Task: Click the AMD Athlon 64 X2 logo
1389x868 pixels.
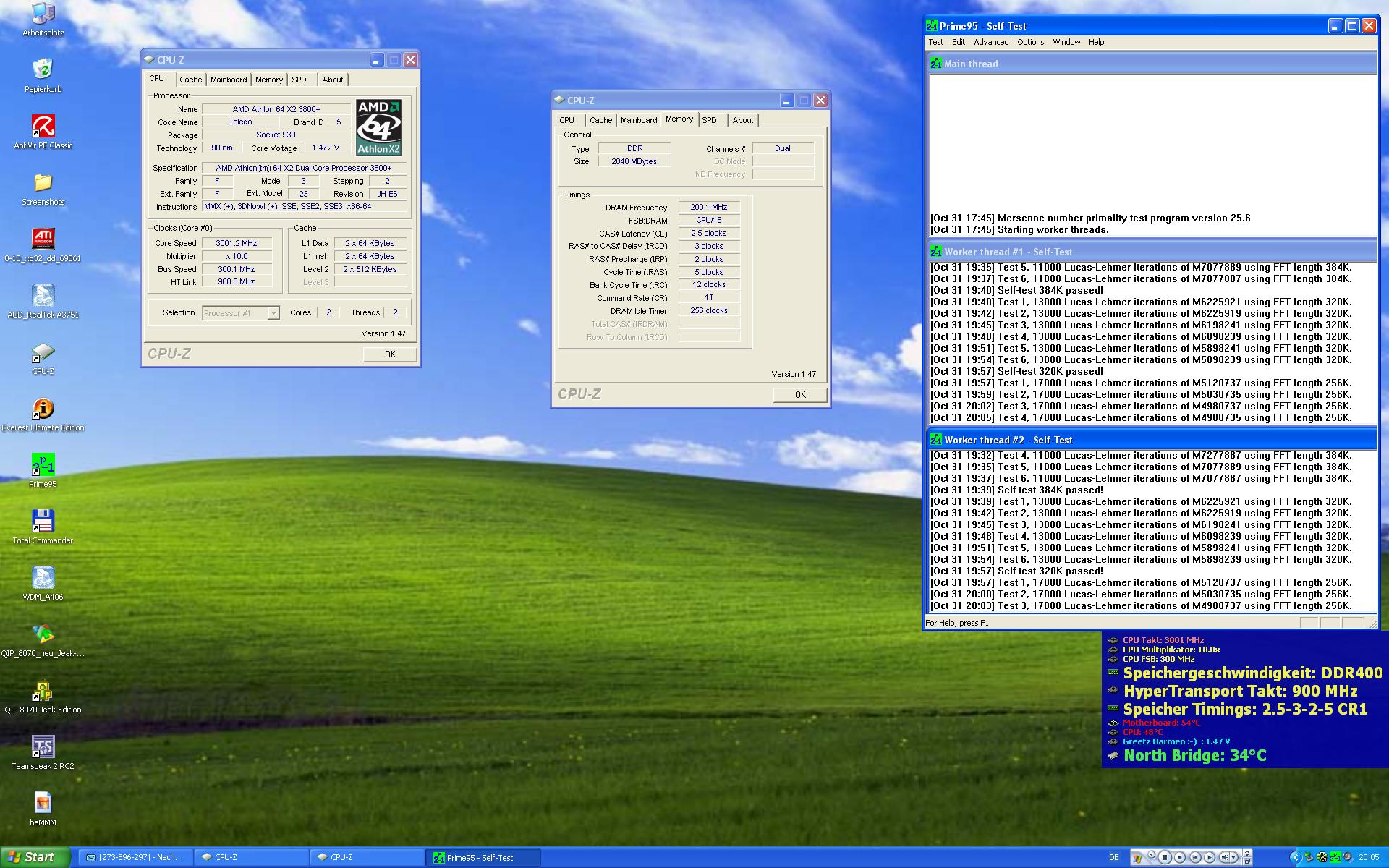Action: (x=378, y=127)
